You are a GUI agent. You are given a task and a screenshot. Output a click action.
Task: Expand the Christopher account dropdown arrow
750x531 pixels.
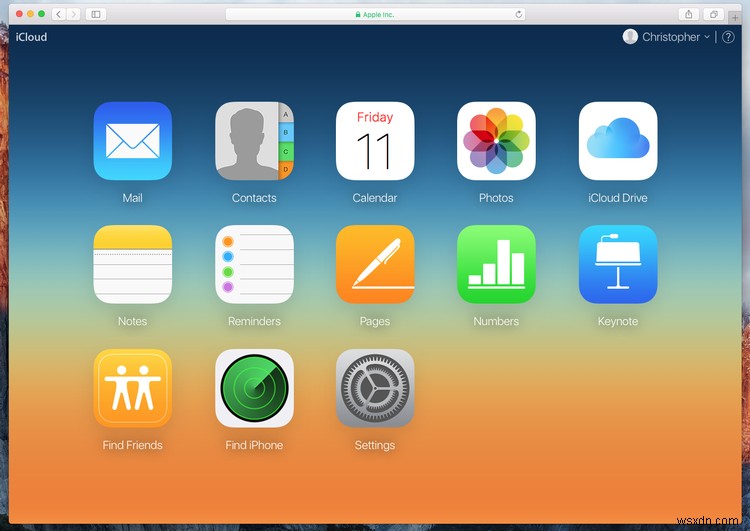(706, 37)
